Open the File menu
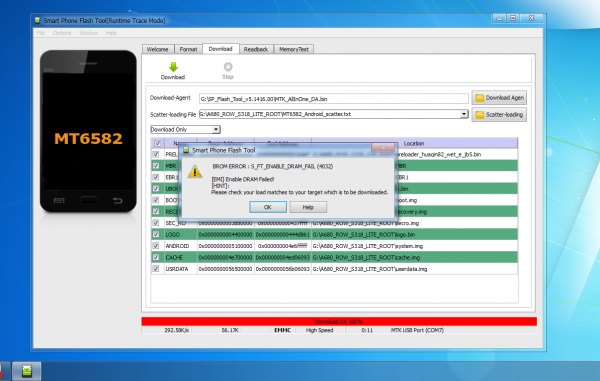The width and height of the screenshot is (600, 381). (41, 33)
